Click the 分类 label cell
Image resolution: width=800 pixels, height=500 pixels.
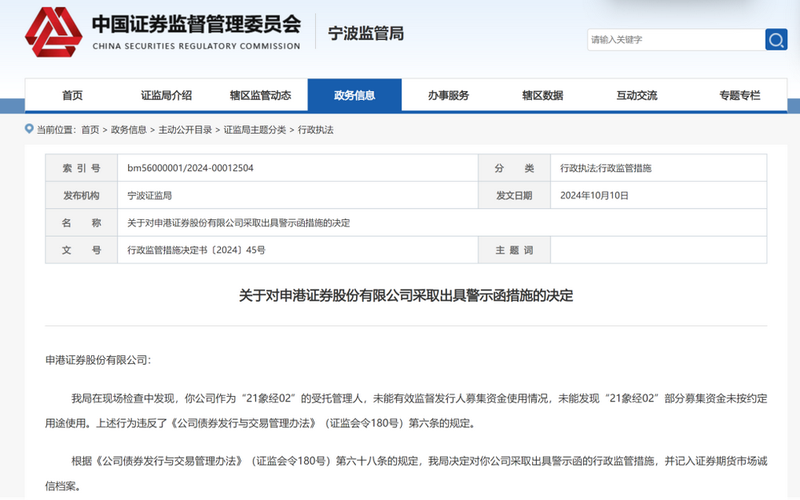pyautogui.click(x=514, y=168)
